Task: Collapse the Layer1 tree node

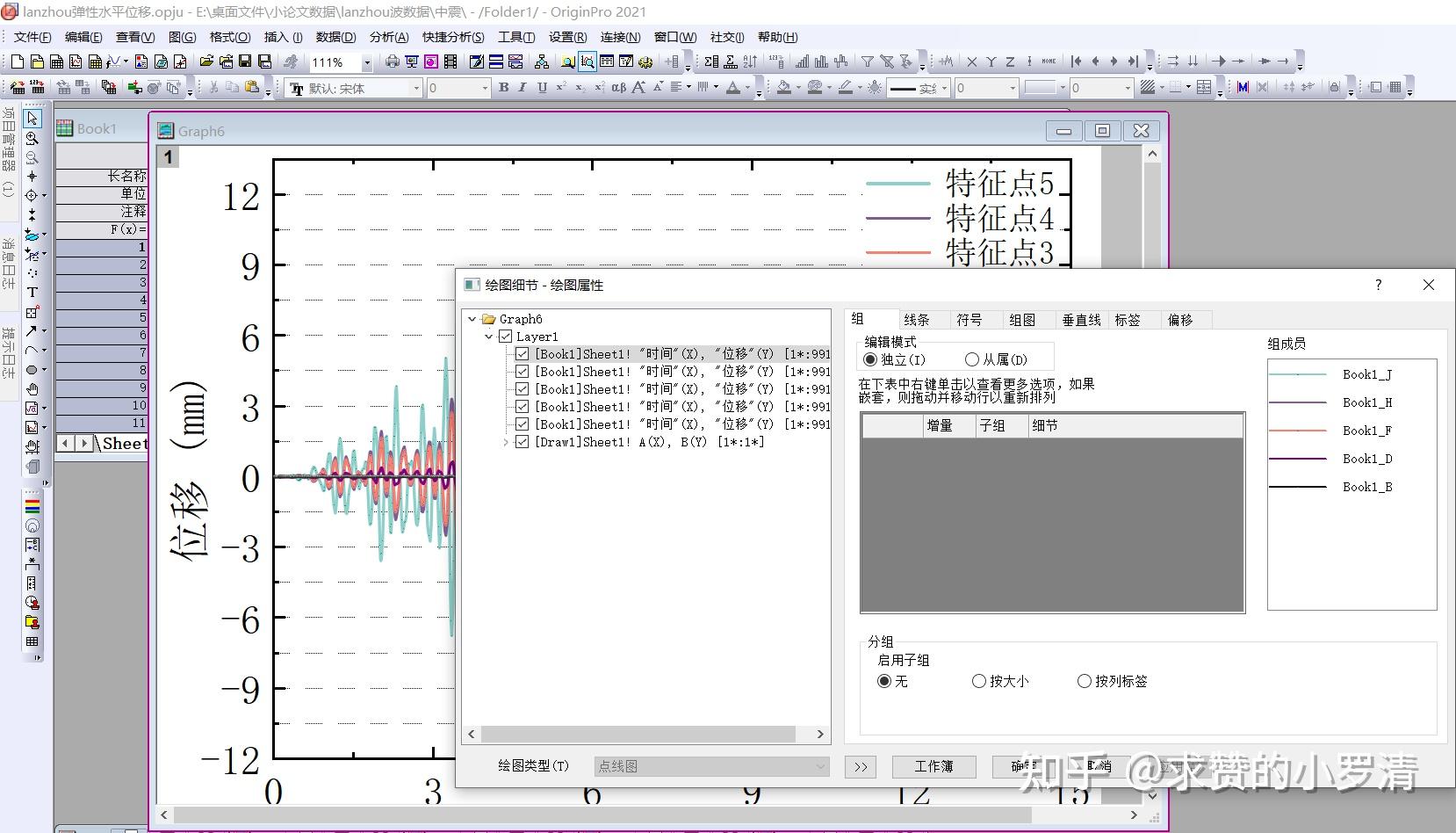Action: 489,337
